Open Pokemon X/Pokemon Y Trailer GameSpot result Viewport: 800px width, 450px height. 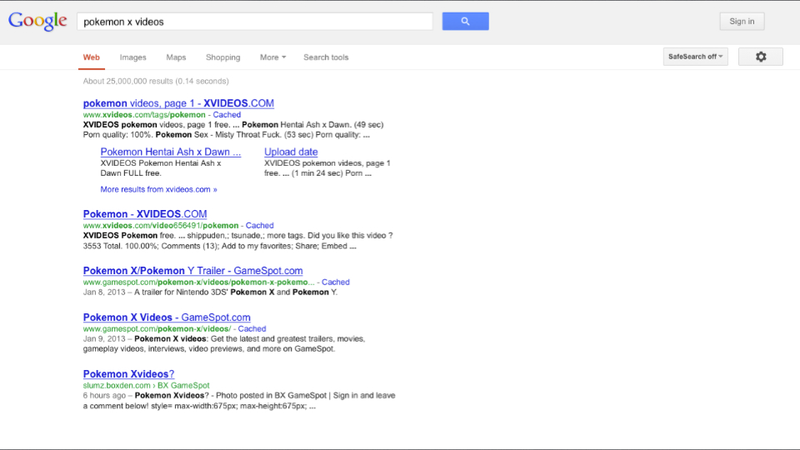193,270
